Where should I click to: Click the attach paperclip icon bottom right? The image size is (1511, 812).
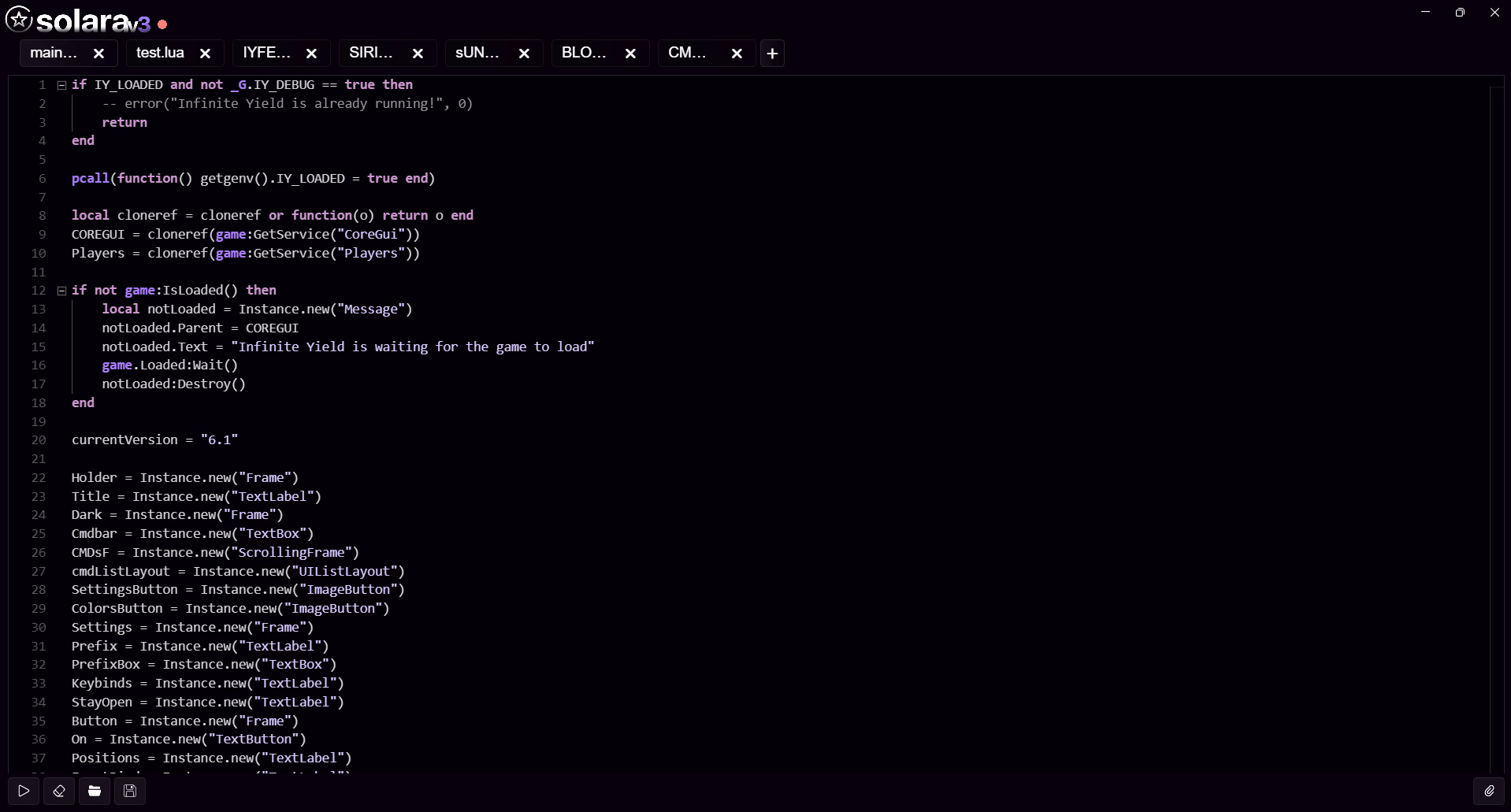pyautogui.click(x=1488, y=791)
